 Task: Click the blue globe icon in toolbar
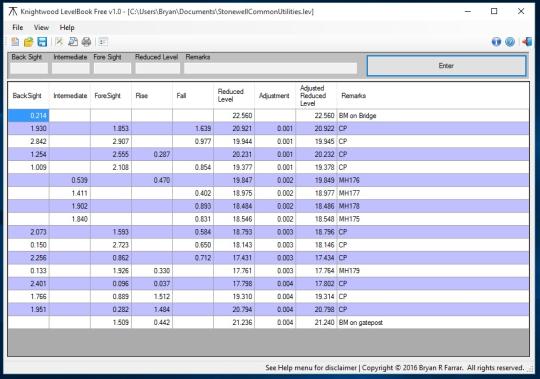(x=510, y=42)
